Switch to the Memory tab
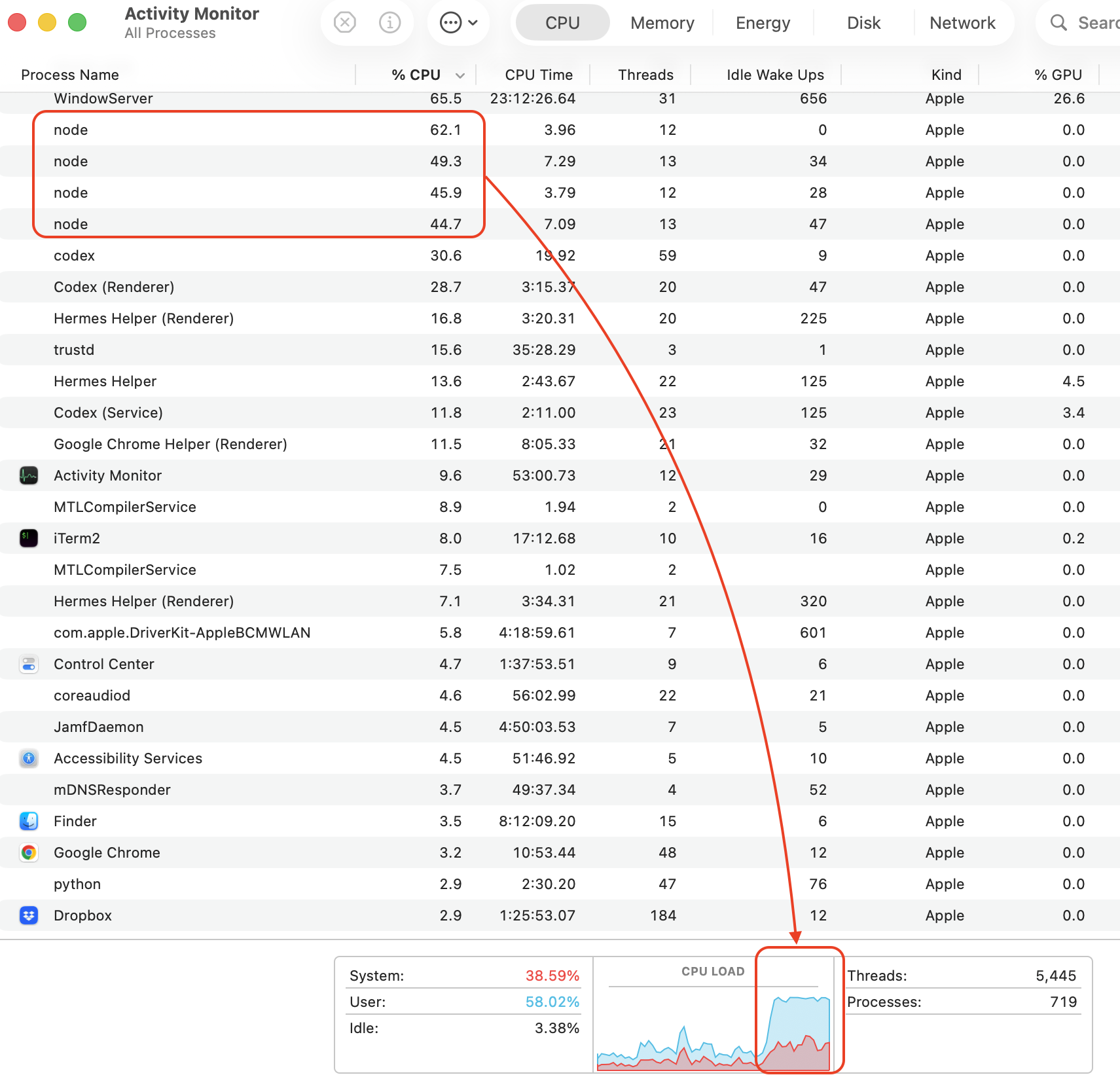 tap(662, 23)
